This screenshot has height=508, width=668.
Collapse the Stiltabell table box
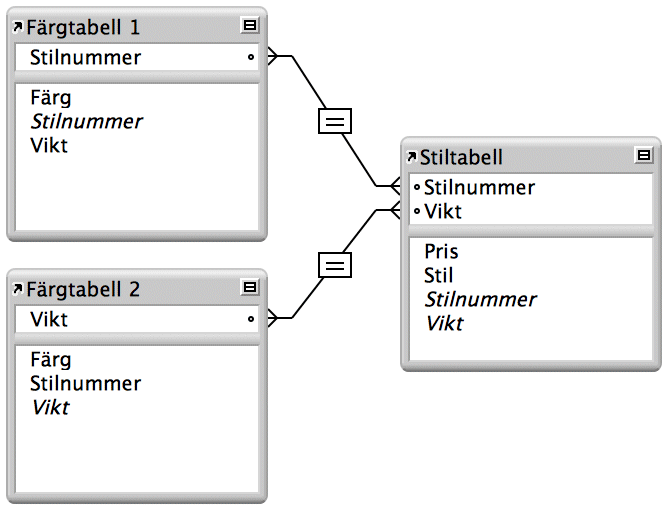(644, 155)
